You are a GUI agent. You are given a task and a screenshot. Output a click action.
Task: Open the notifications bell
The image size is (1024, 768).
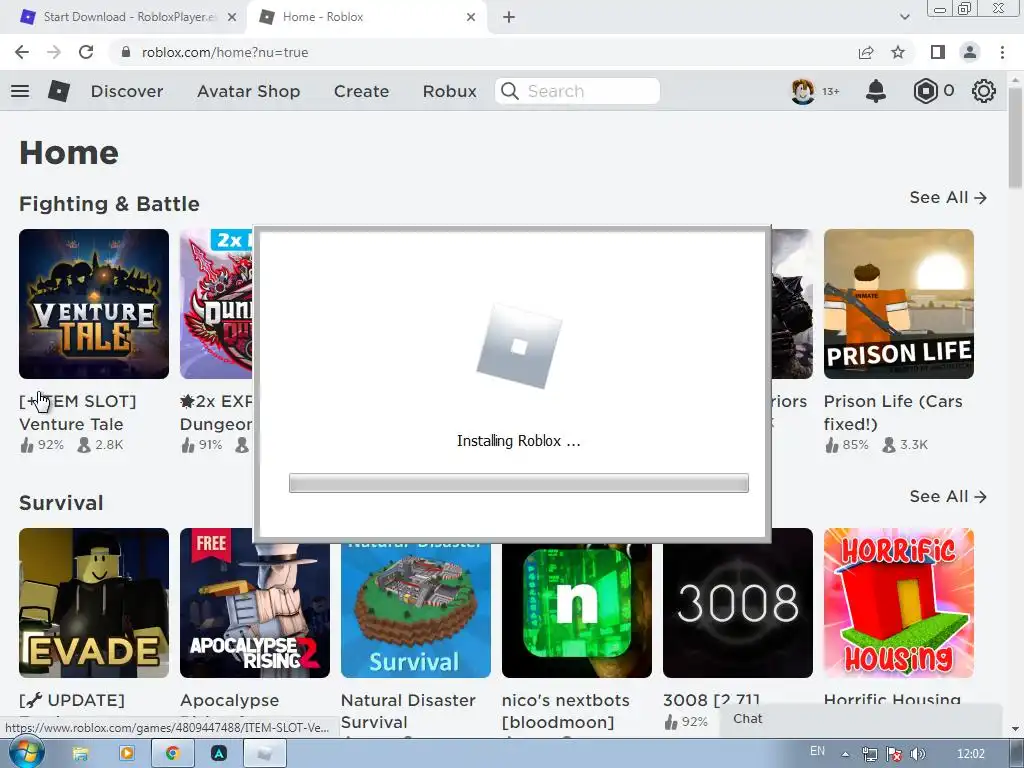876,91
